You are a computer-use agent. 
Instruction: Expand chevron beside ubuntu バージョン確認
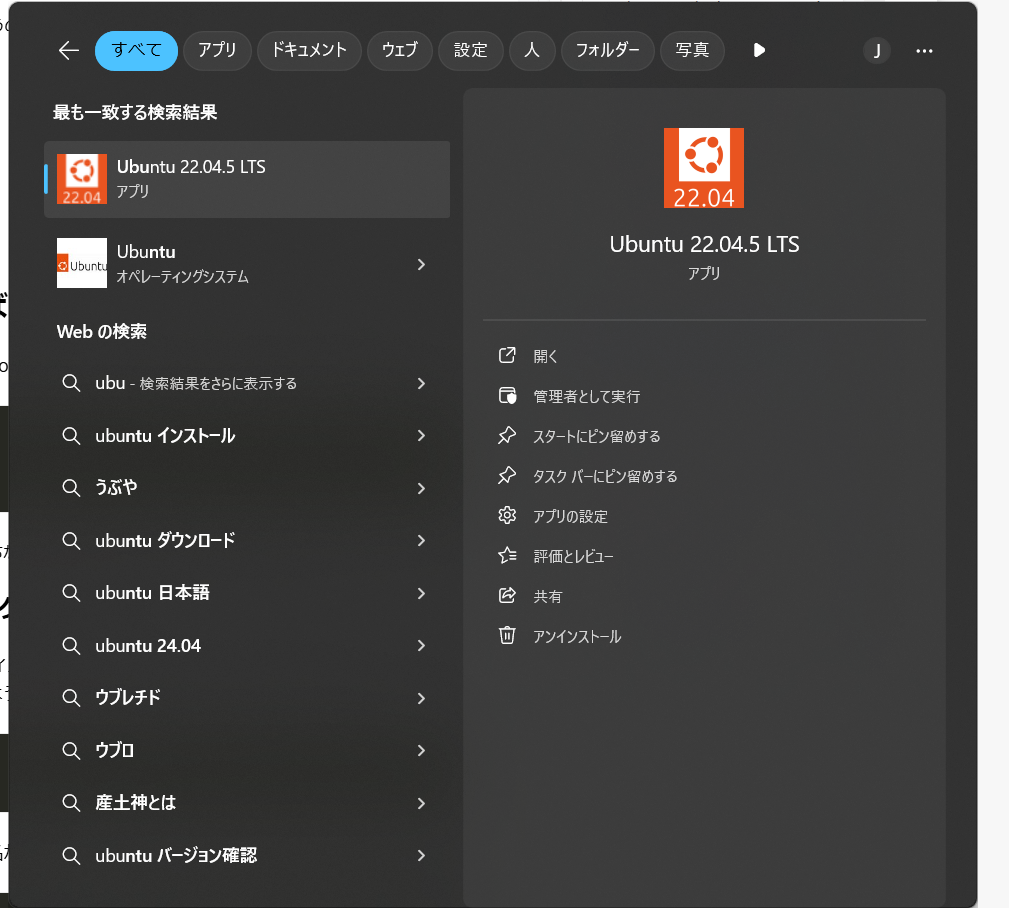coord(421,855)
